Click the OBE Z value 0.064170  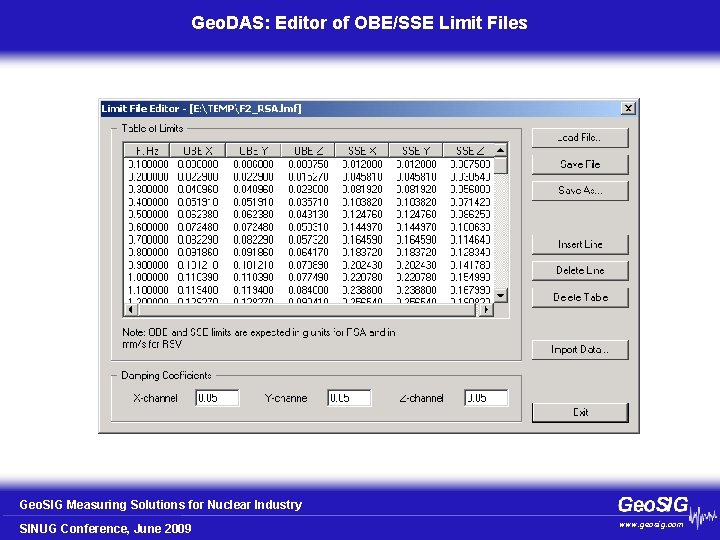pyautogui.click(x=308, y=252)
